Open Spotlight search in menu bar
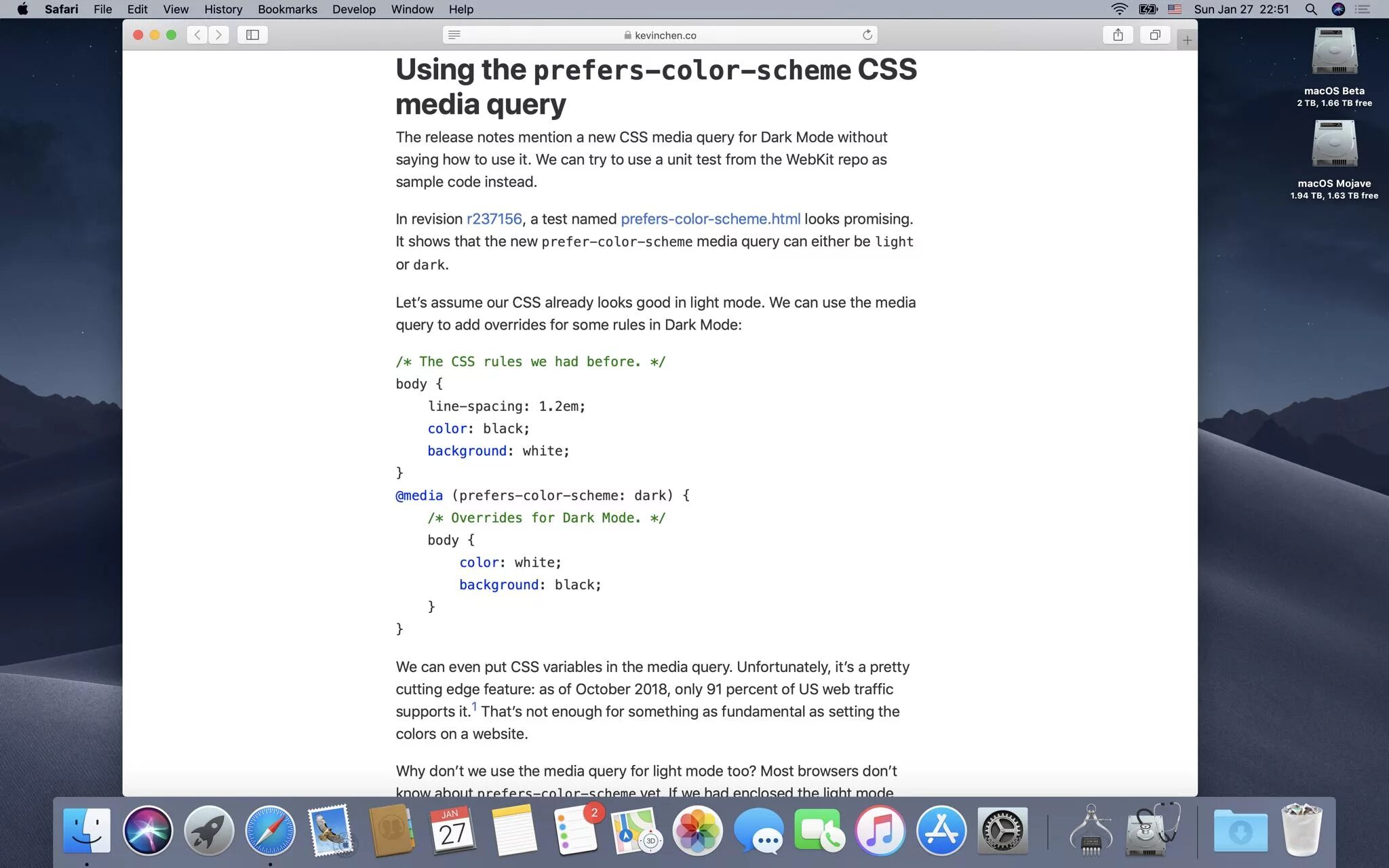 [x=1310, y=9]
